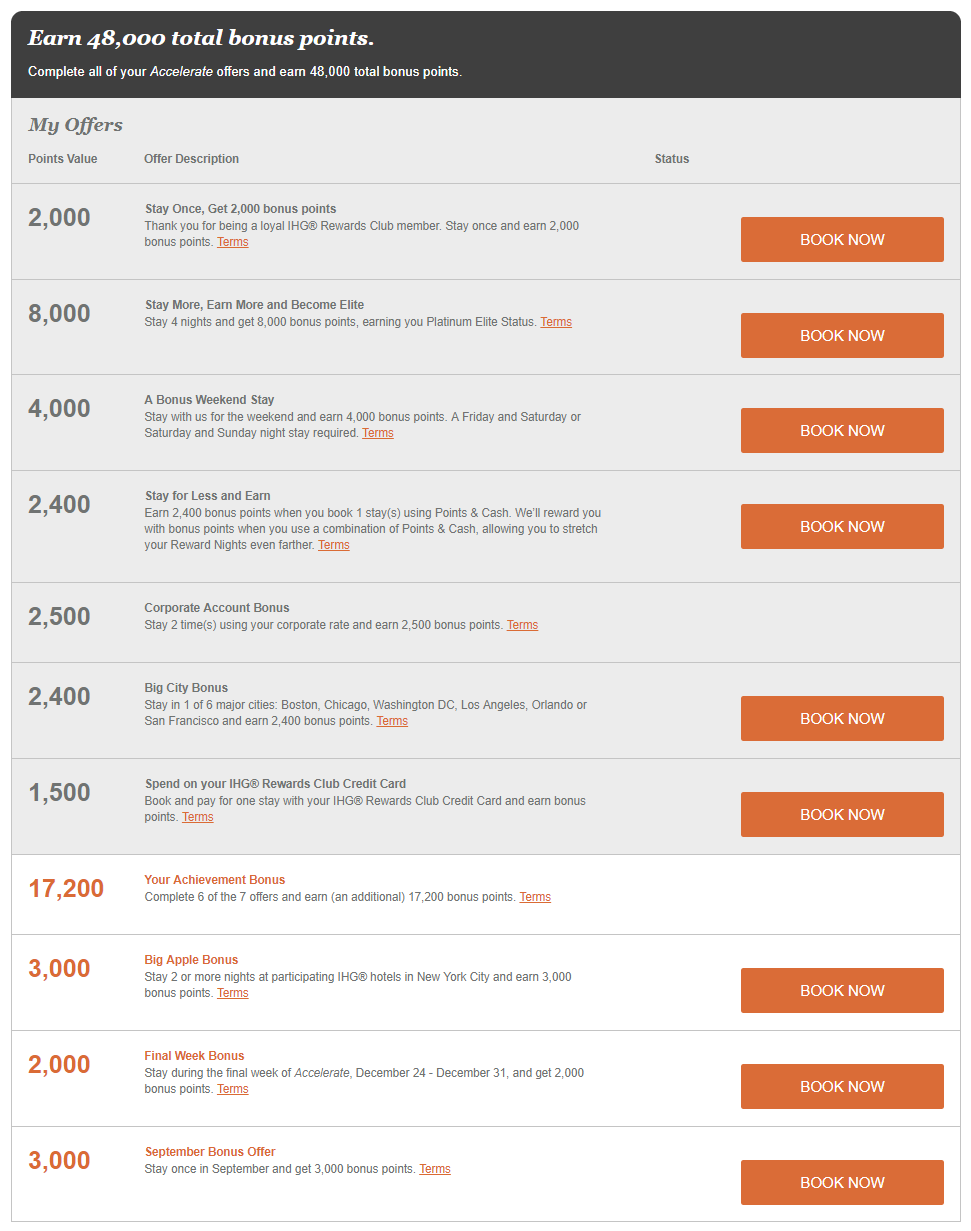View Achievement Bonus Terms link
Viewport: 971px width, 1231px height.
pyautogui.click(x=535, y=897)
